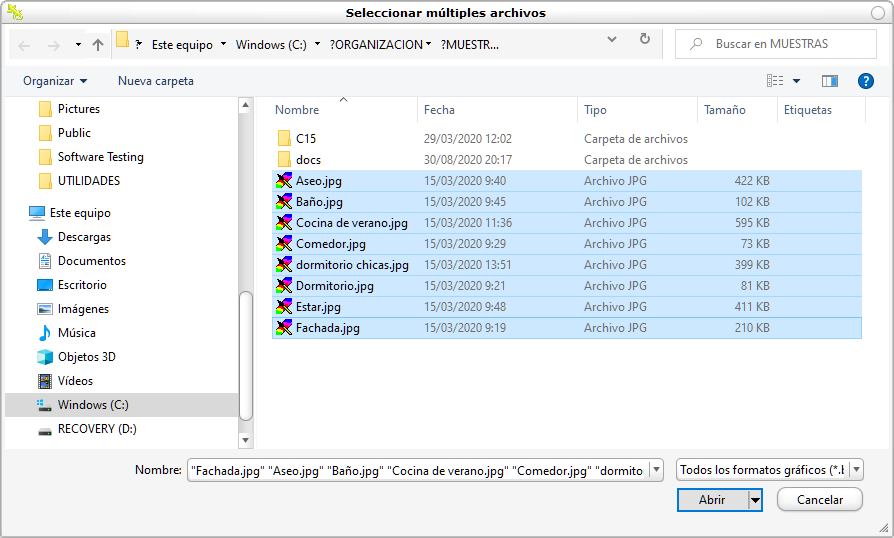The height and width of the screenshot is (538, 894).
Task: Click Nueva carpeta in toolbar
Action: tap(156, 81)
